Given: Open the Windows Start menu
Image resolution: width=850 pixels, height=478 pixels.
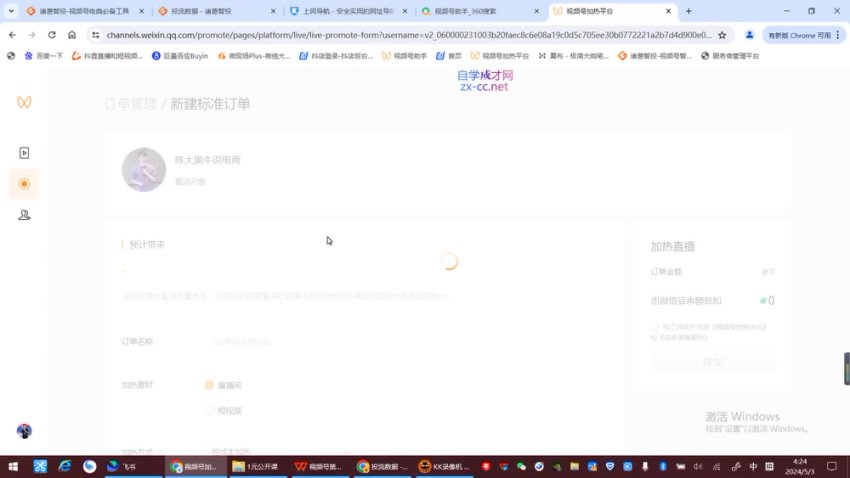Looking at the screenshot, I should coord(13,466).
